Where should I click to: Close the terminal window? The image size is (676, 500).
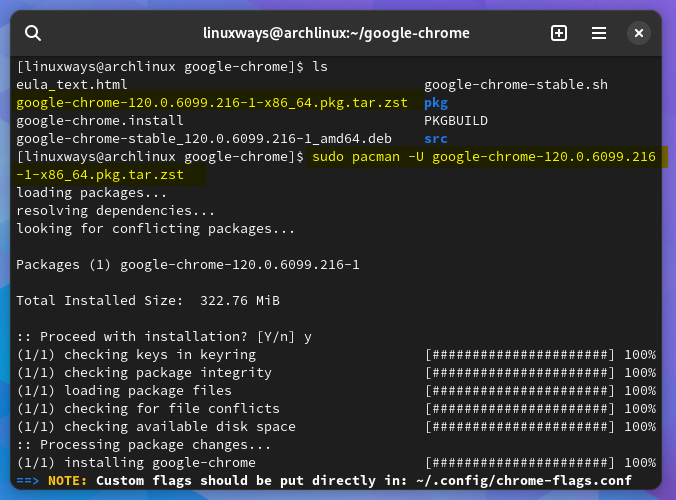pos(639,33)
